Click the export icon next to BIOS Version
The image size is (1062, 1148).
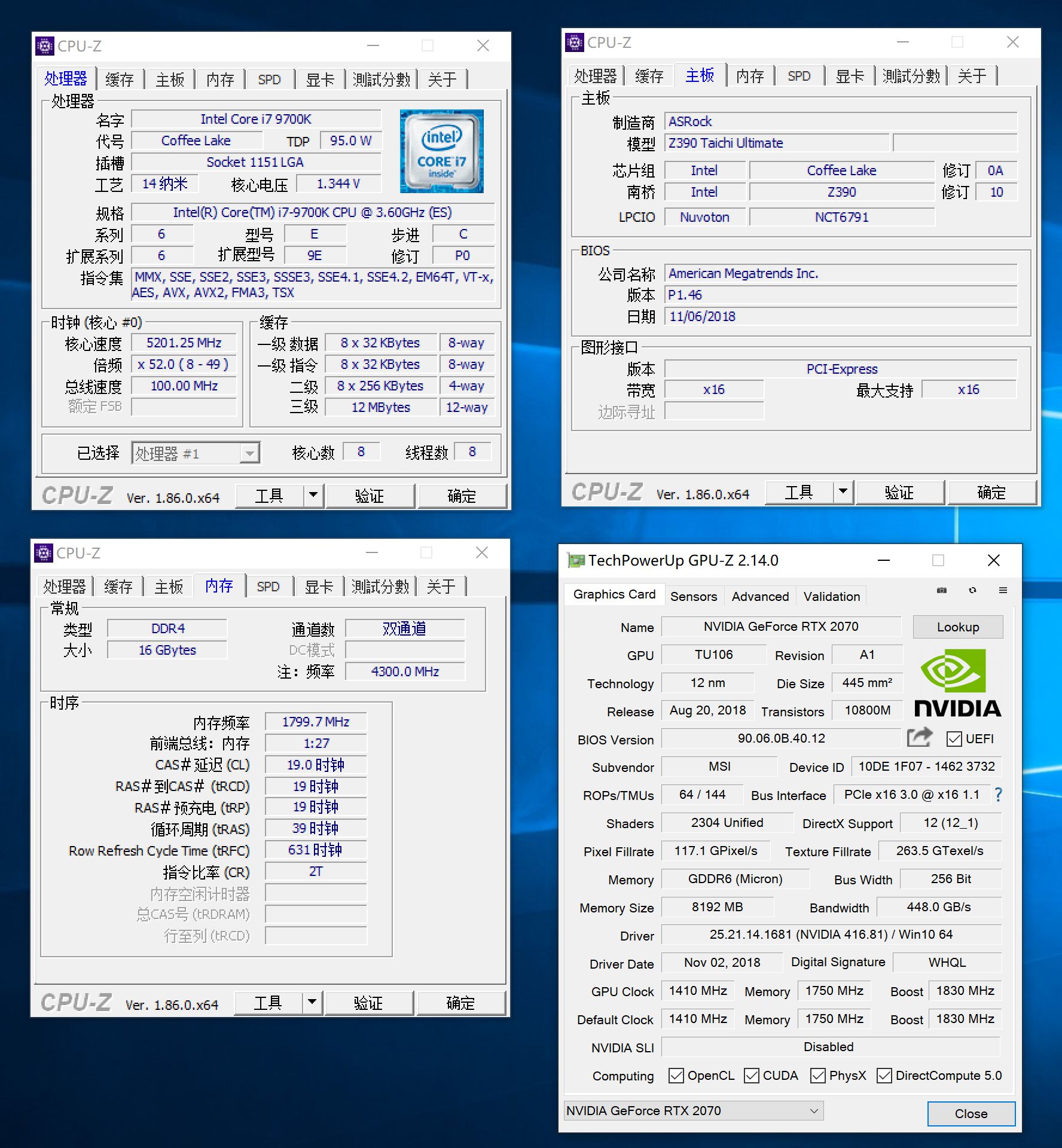point(920,737)
